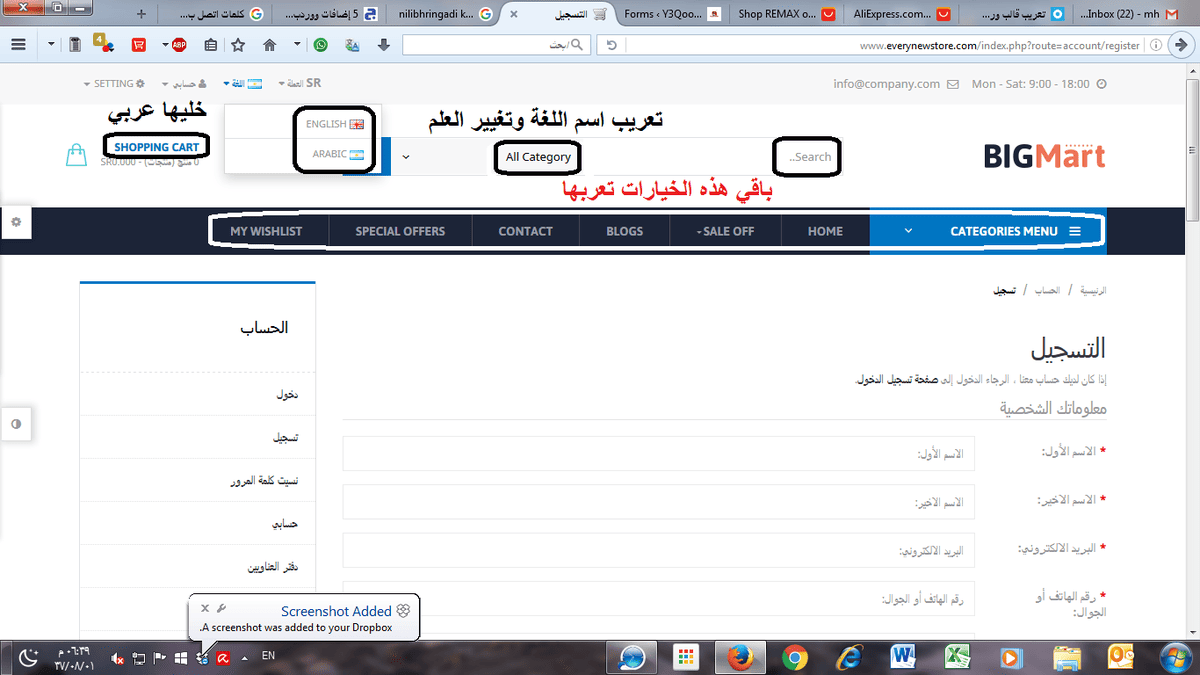This screenshot has height=675, width=1200.
Task: Open the WhatsApp toolbar extension
Action: 320,45
